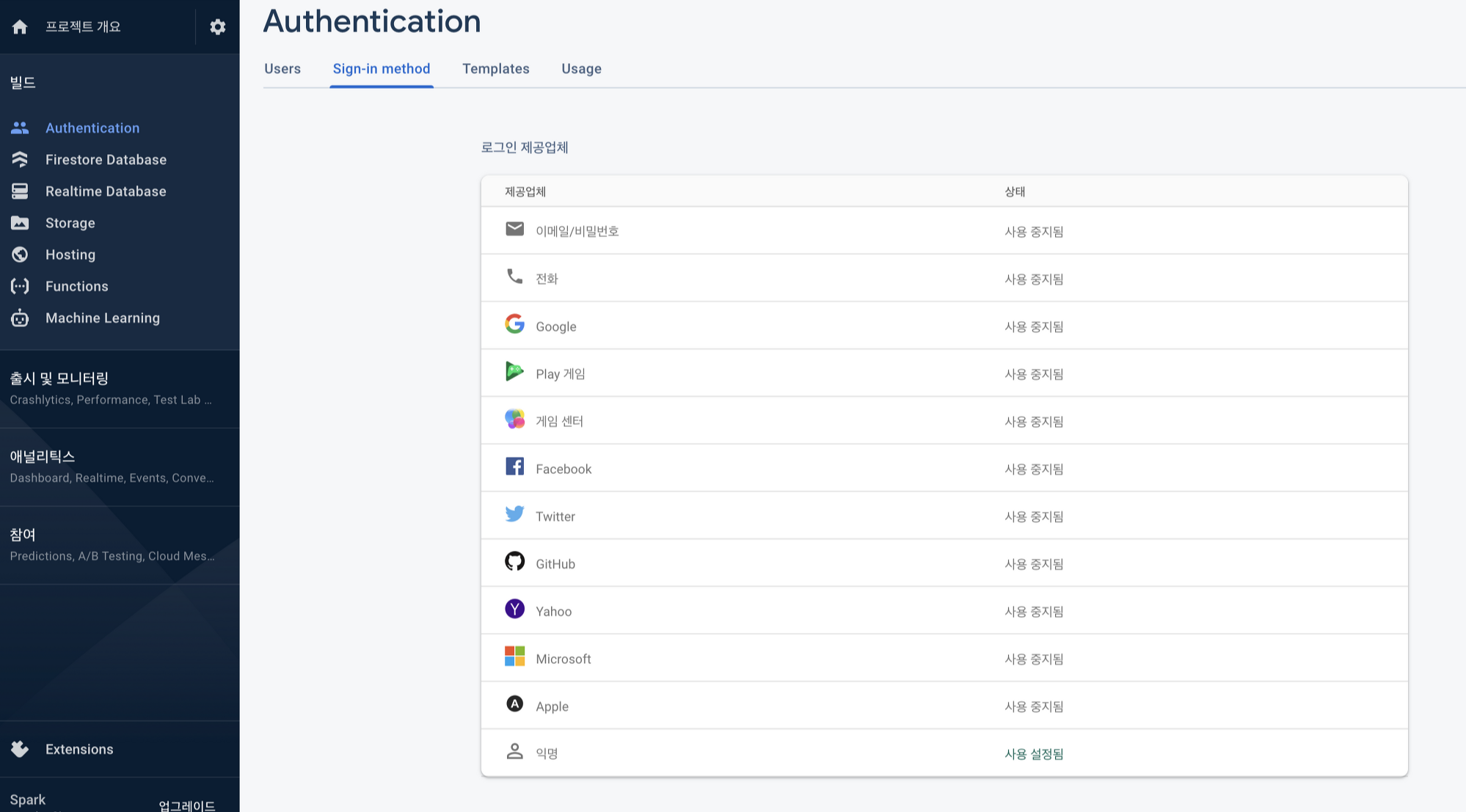Open the Google provider row

[944, 326]
